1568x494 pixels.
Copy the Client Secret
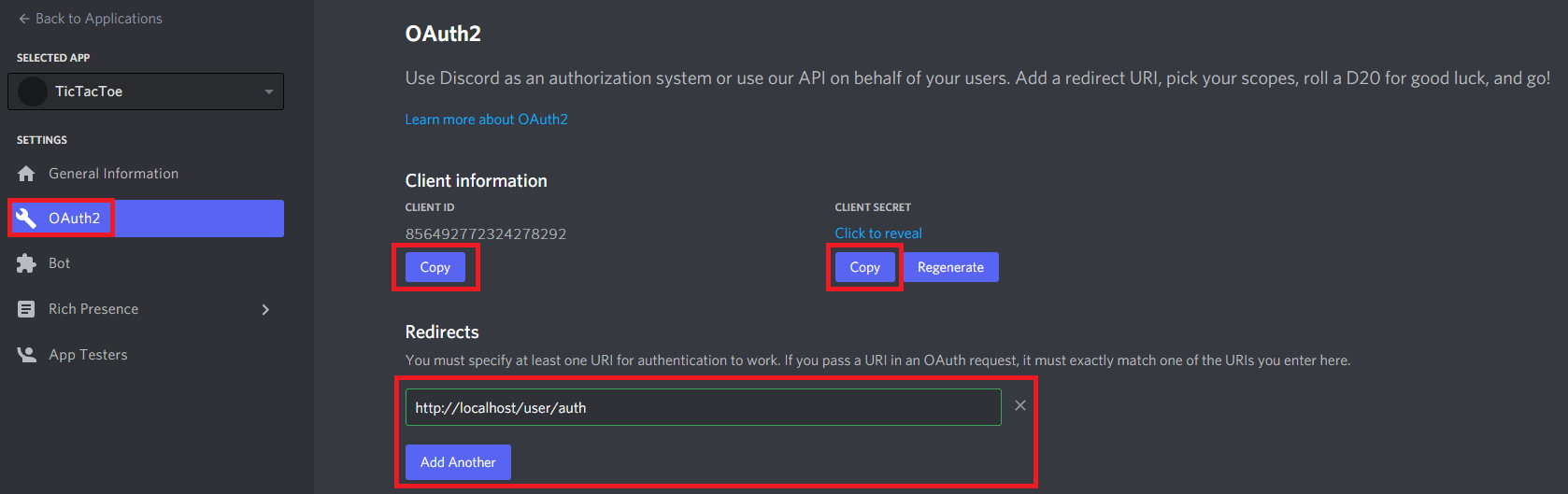865,267
